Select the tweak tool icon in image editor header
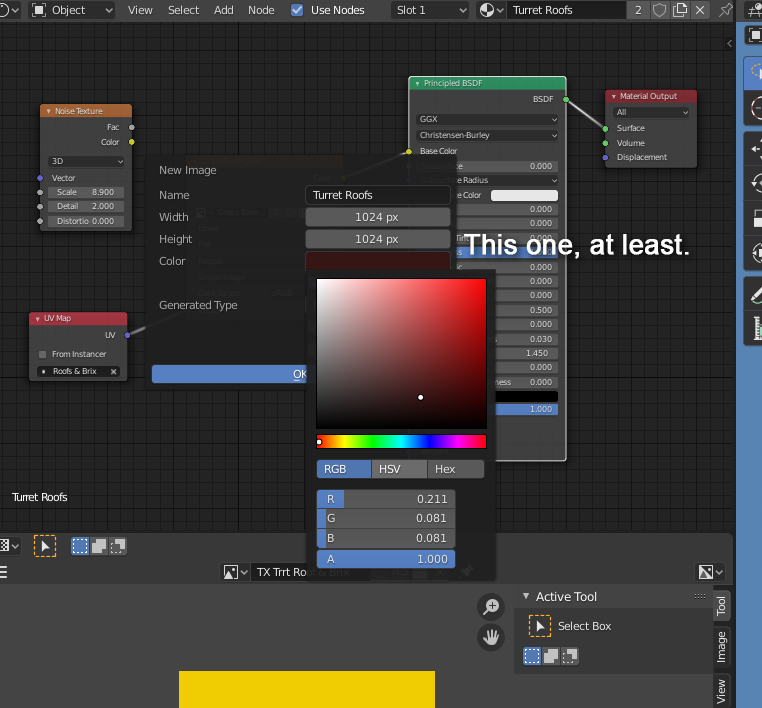 pos(45,546)
